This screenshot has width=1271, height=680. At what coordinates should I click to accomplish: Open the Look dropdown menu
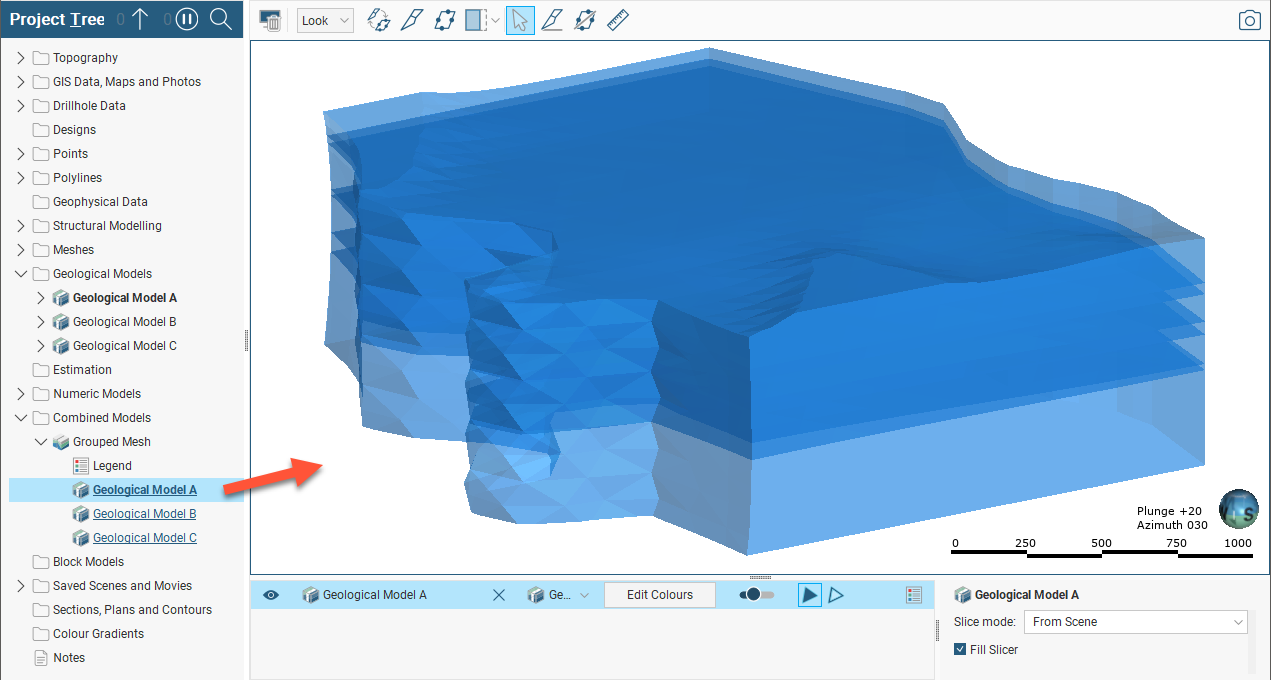[325, 20]
